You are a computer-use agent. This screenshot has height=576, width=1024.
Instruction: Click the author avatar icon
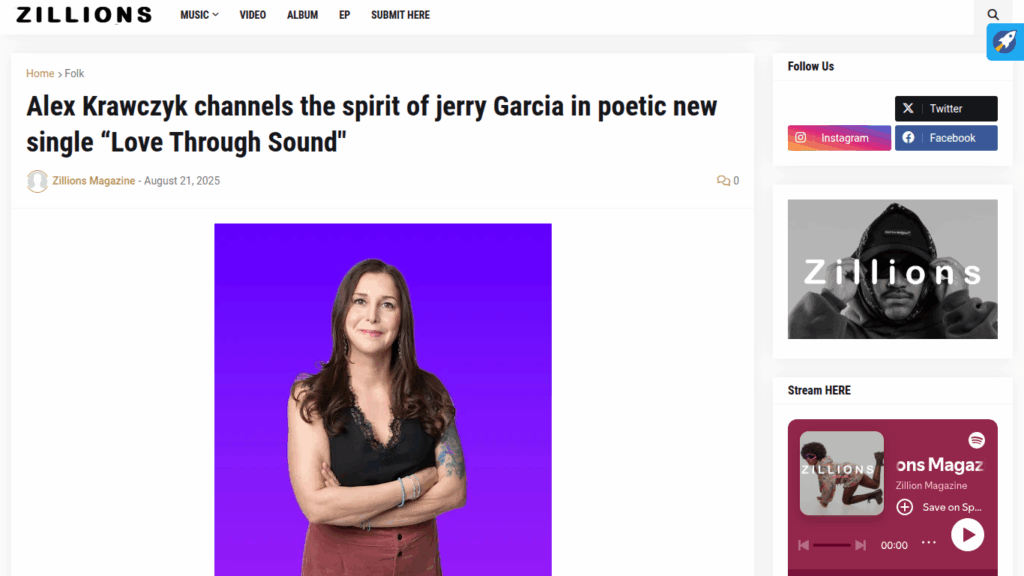point(37,181)
